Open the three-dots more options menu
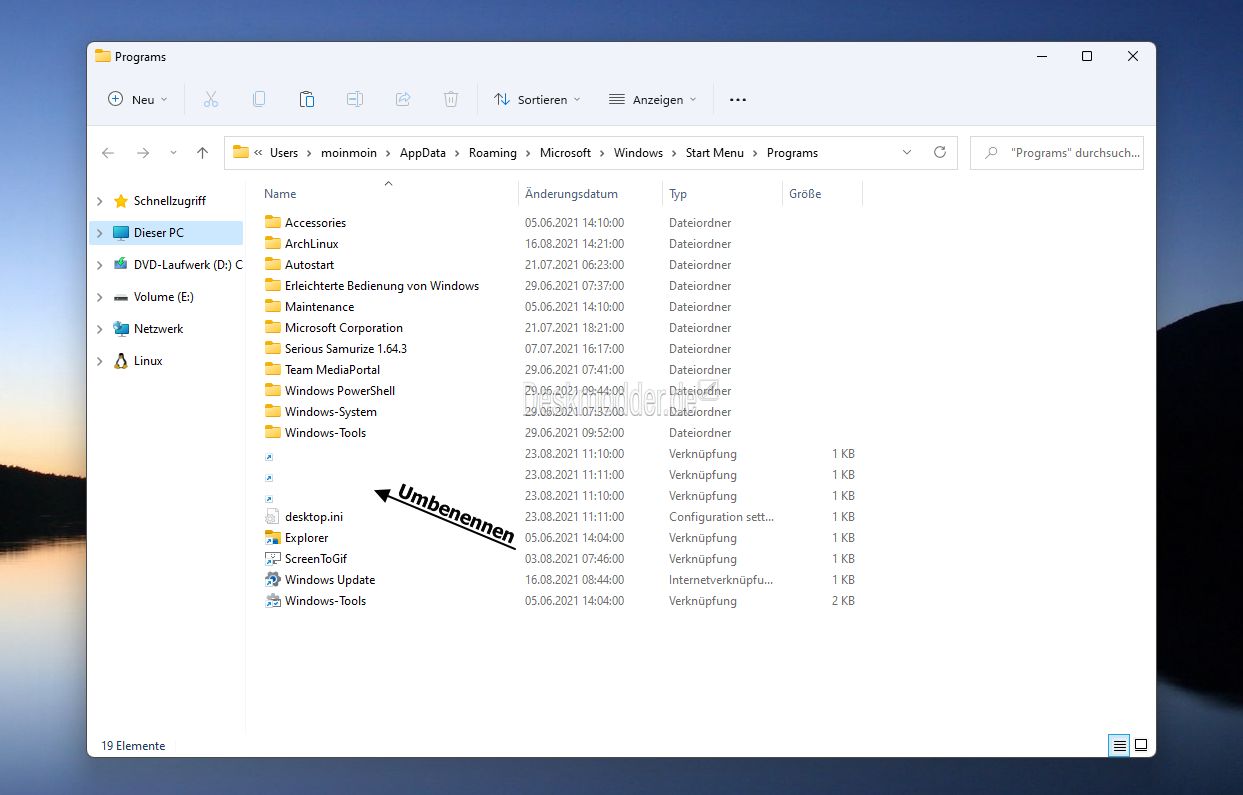 click(x=738, y=99)
